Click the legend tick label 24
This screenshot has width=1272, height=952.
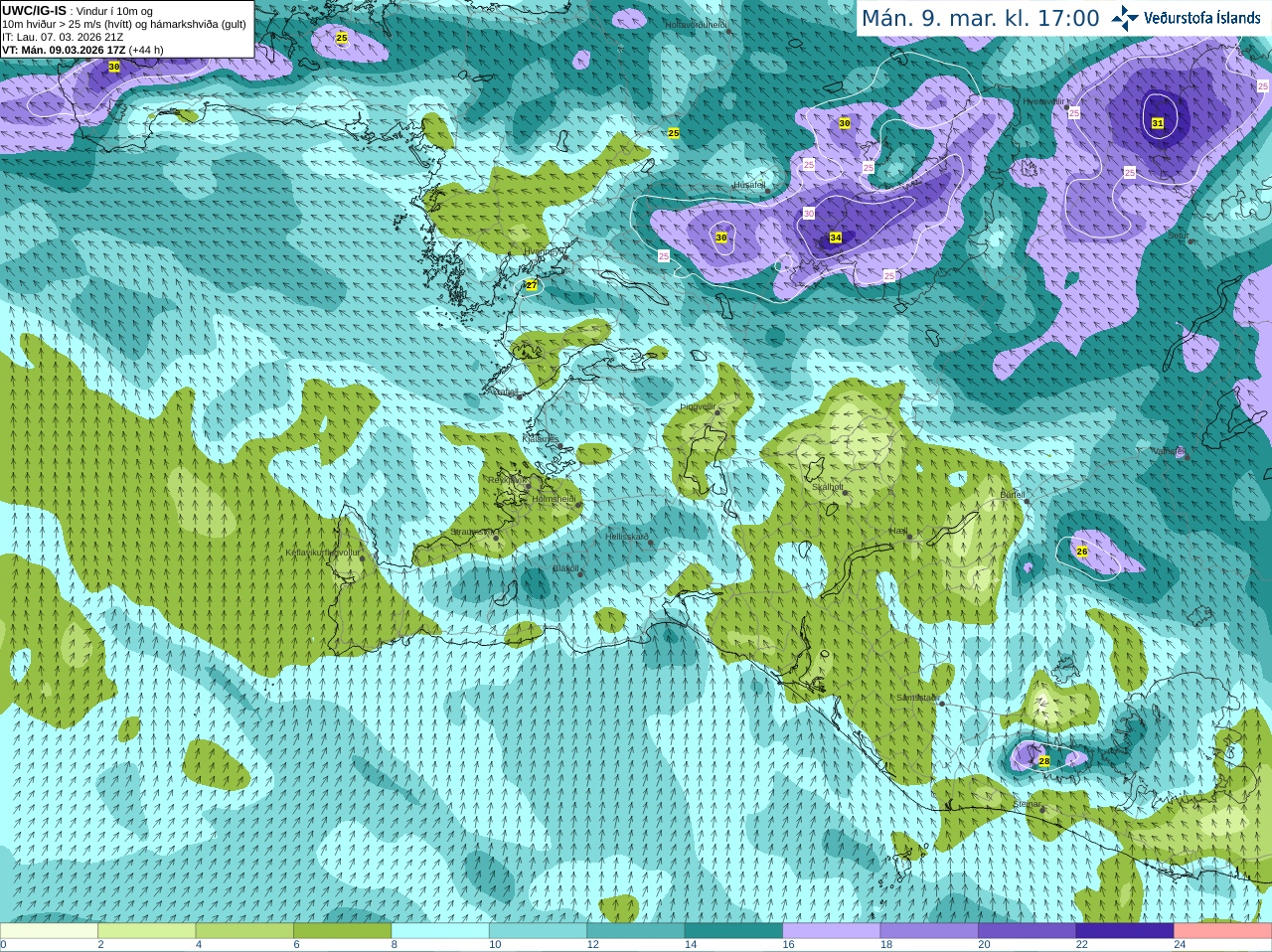point(1181,945)
